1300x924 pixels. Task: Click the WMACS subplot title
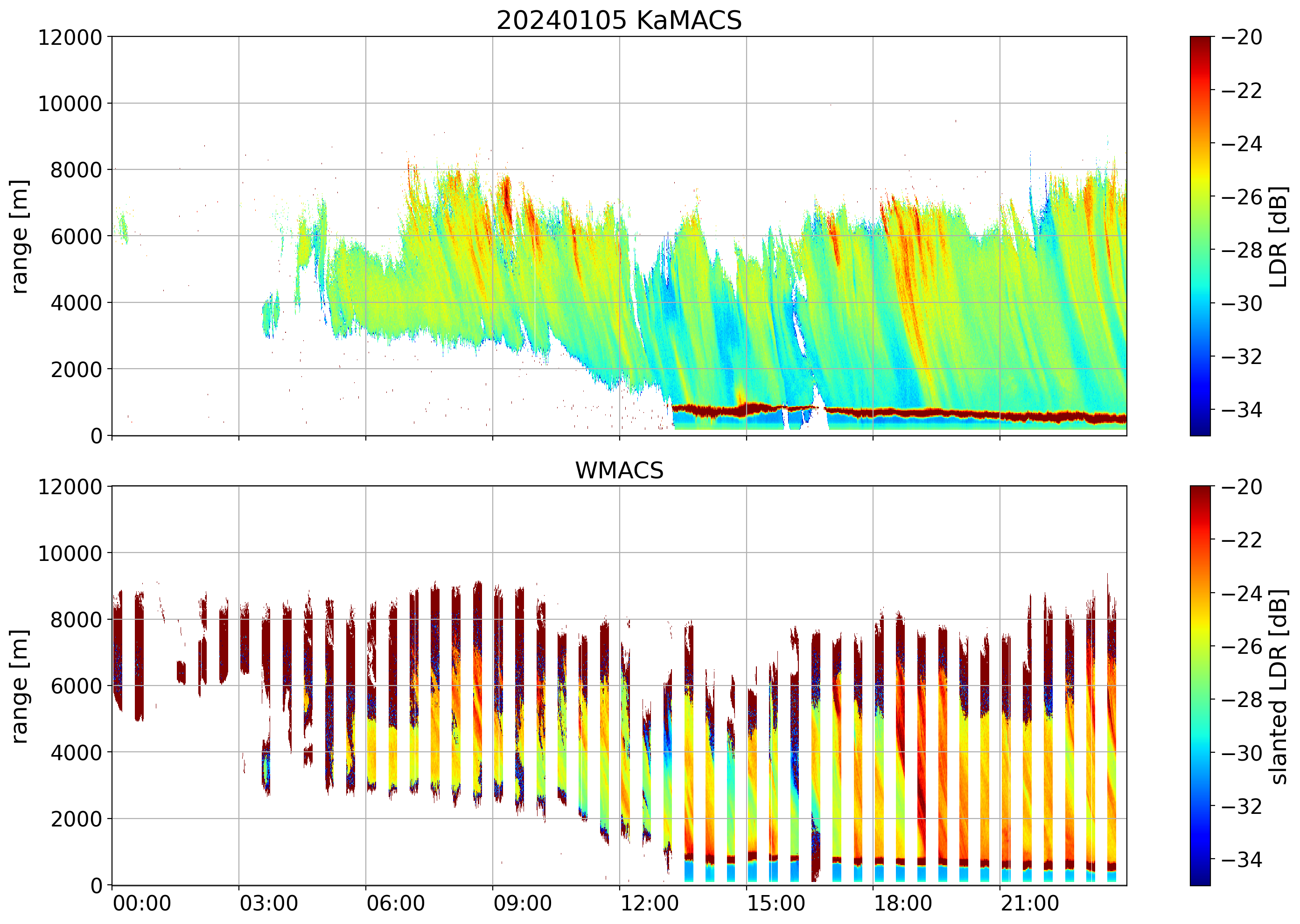tap(619, 470)
